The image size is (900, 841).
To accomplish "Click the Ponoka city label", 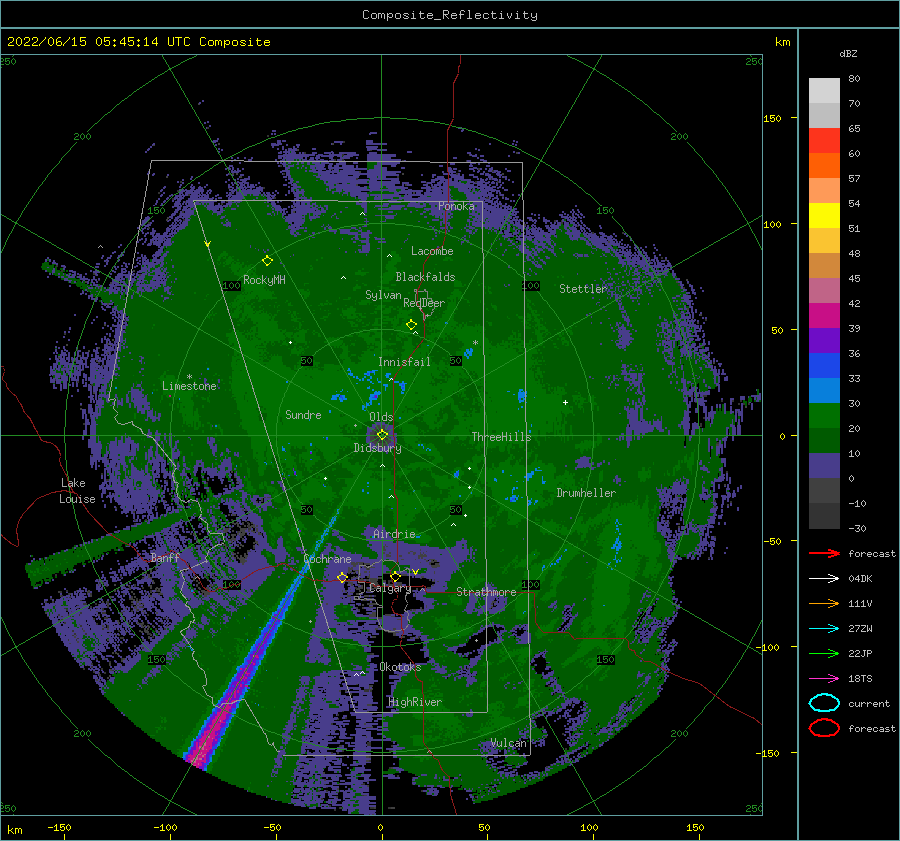I will tap(456, 206).
